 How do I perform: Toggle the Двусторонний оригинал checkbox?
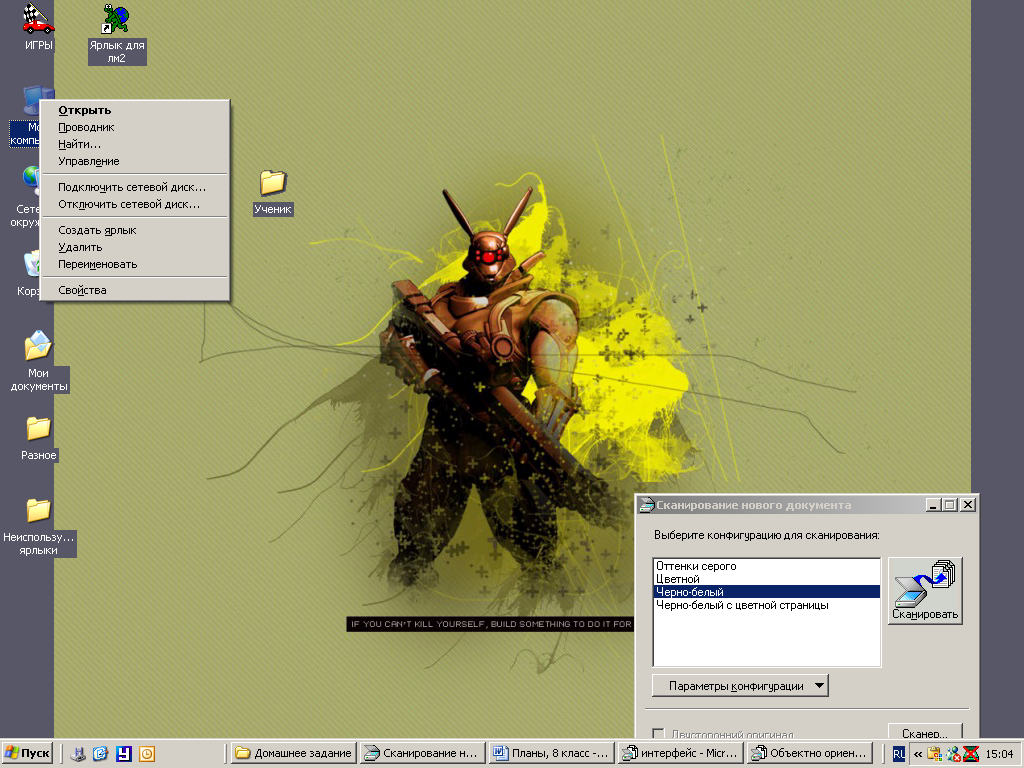658,734
